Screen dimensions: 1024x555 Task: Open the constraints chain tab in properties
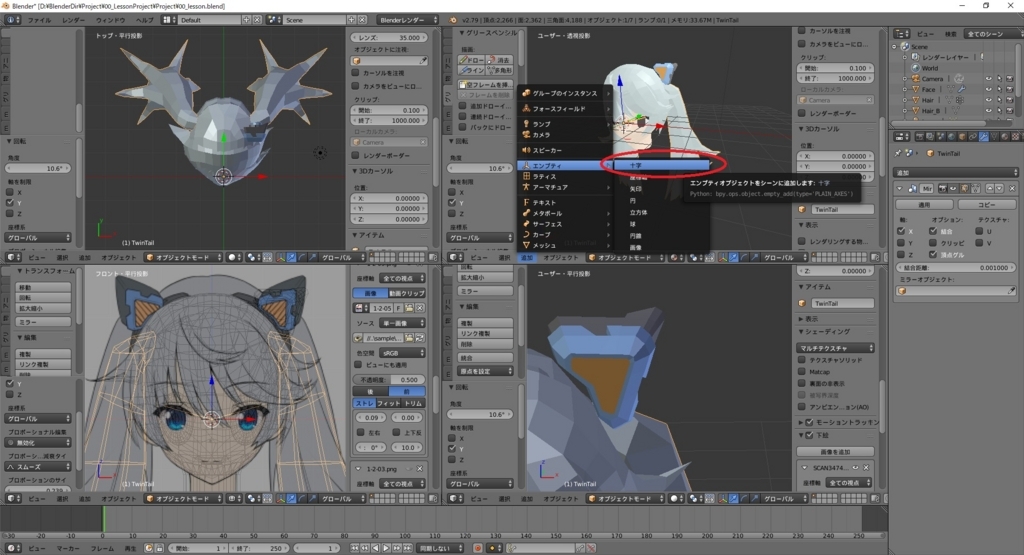(x=972, y=137)
